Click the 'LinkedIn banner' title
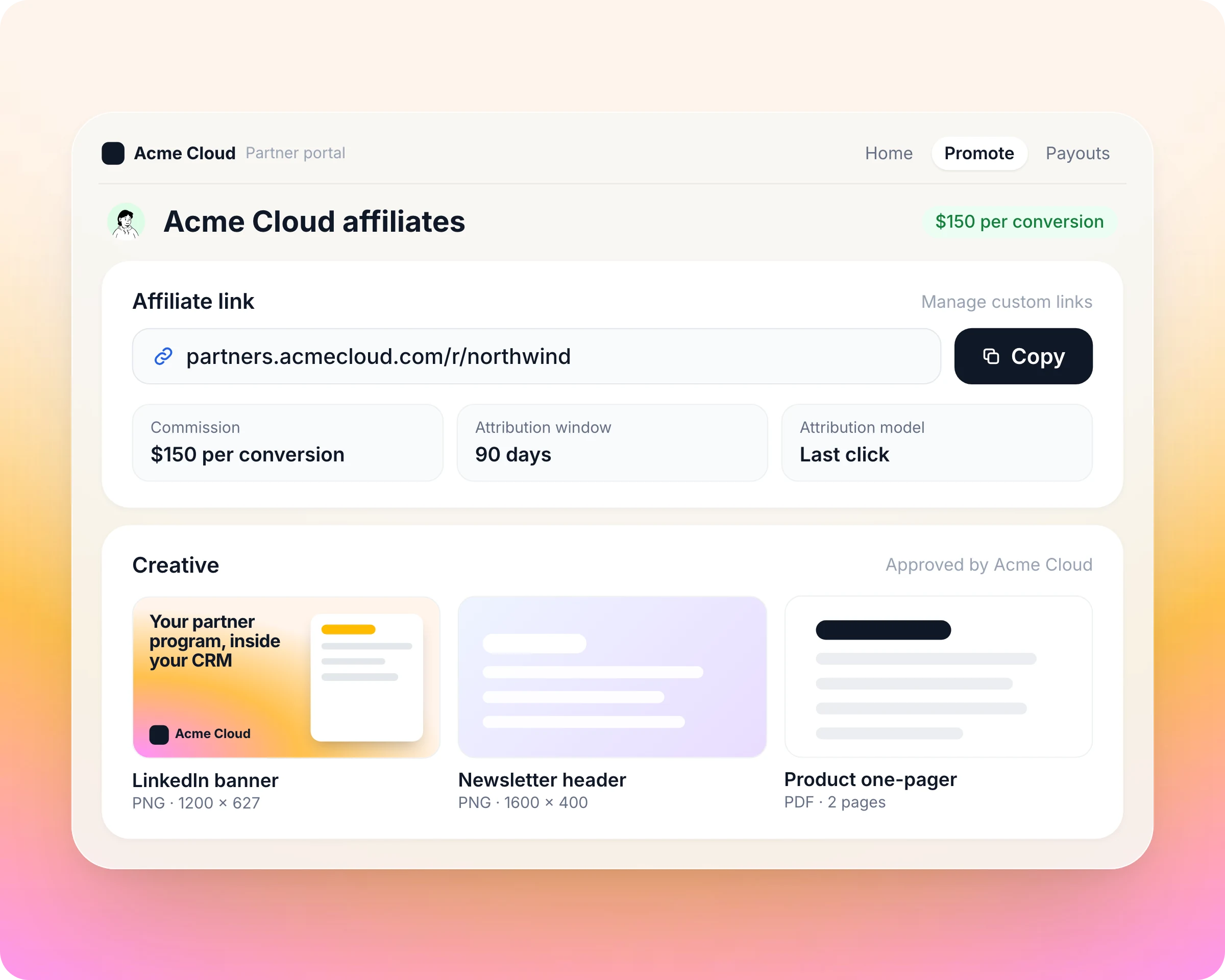 point(205,780)
